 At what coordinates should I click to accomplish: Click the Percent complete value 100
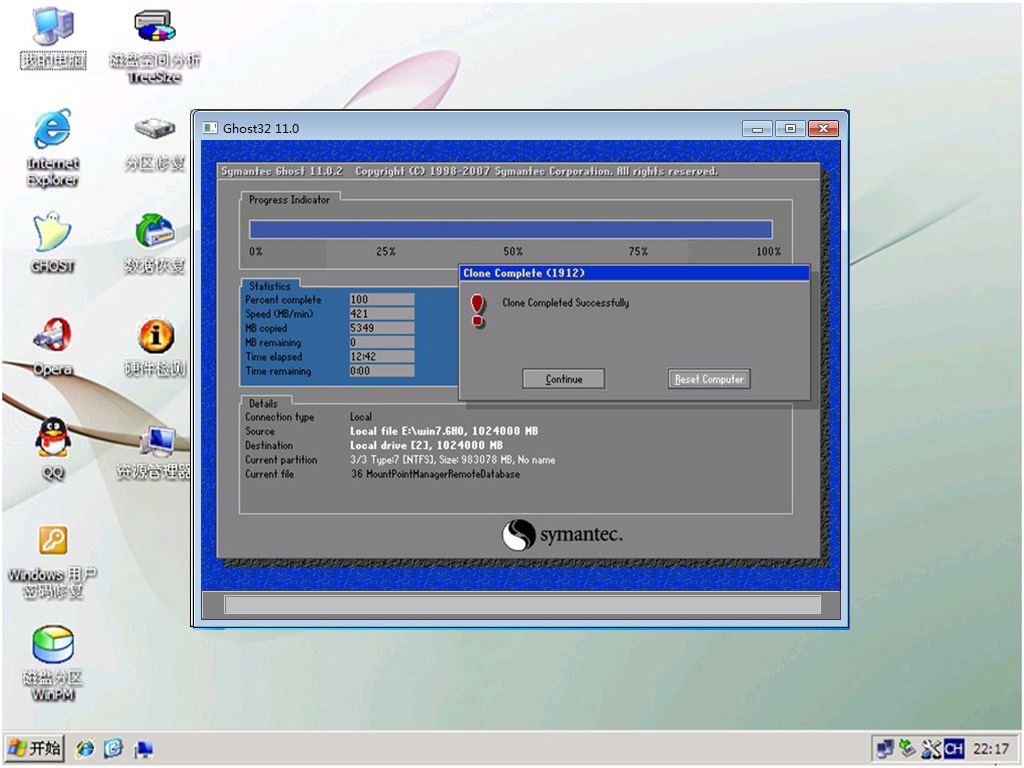coord(381,299)
